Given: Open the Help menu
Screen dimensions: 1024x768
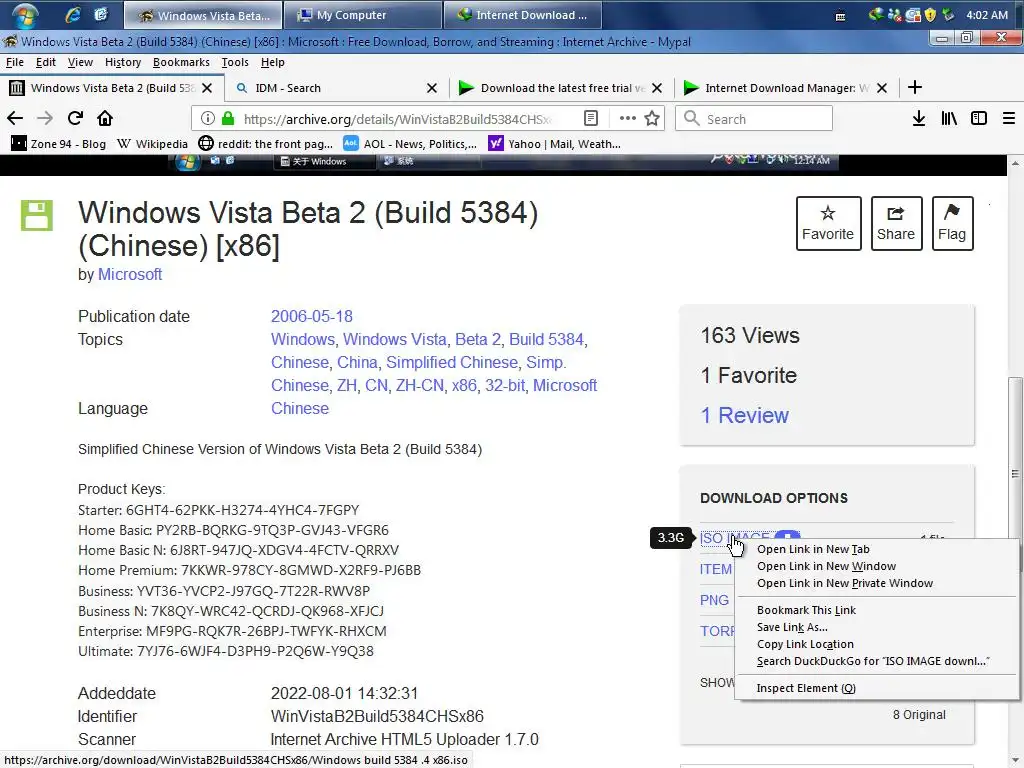Looking at the screenshot, I should point(272,62).
